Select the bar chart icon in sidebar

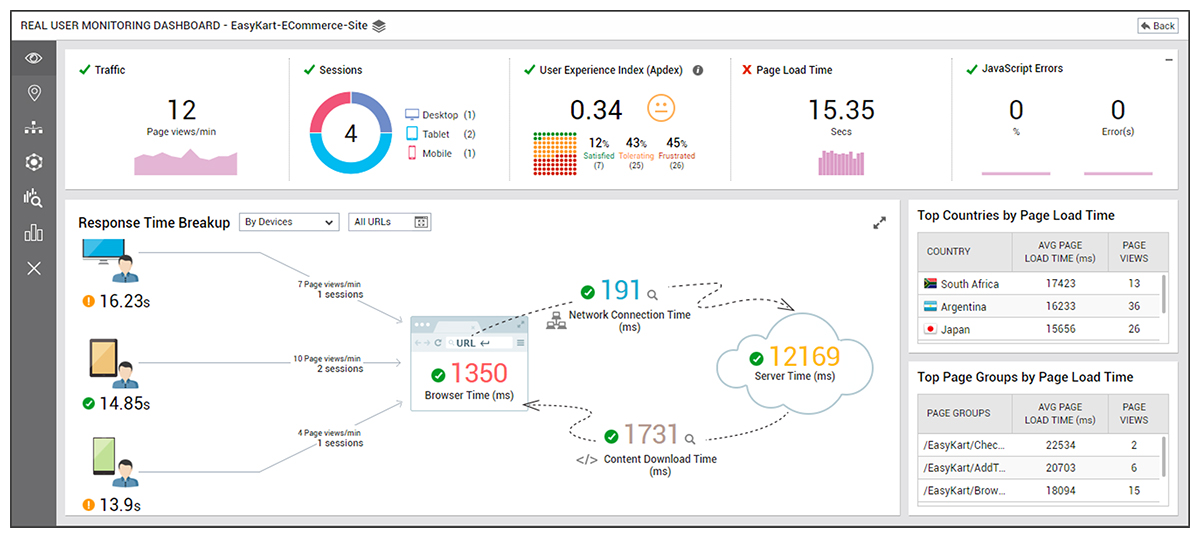(34, 233)
